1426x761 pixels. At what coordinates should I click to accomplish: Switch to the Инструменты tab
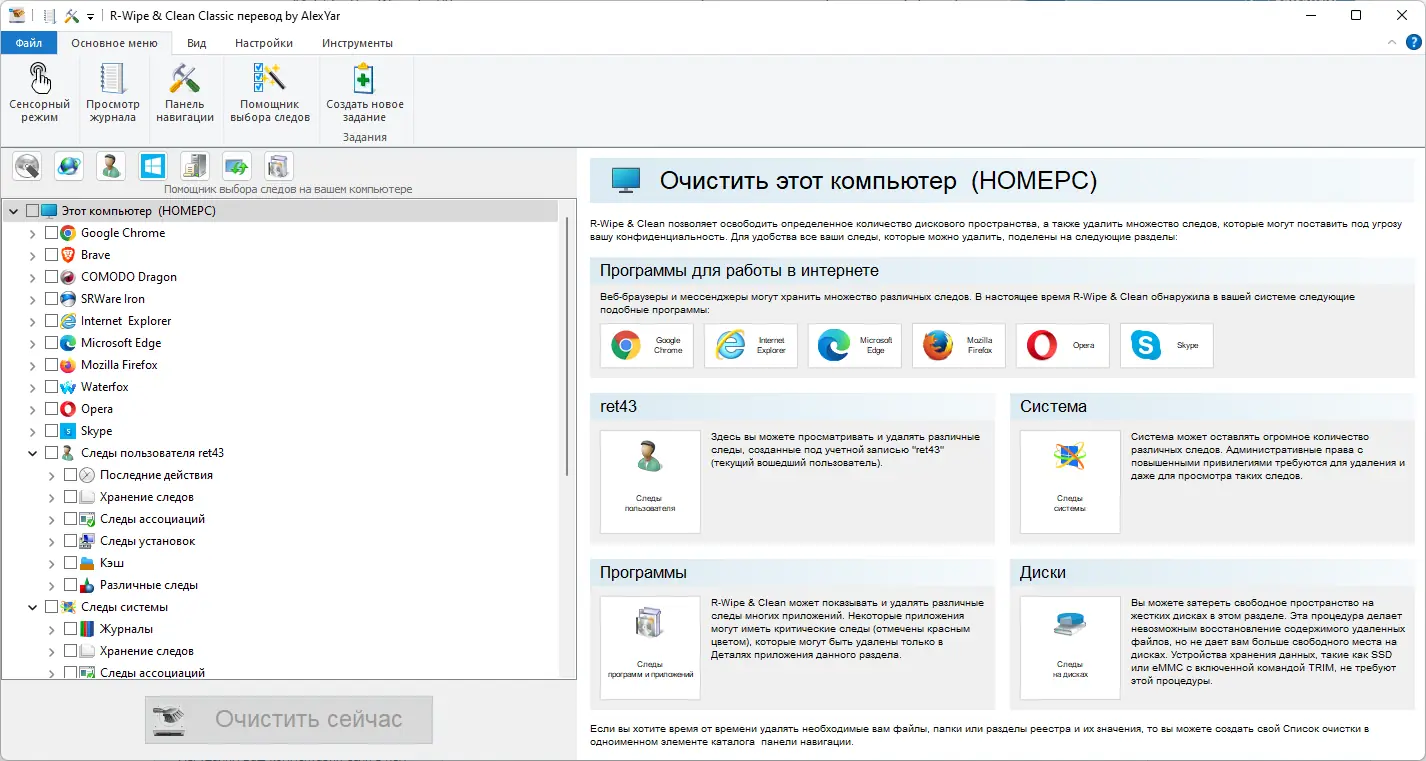pos(357,43)
